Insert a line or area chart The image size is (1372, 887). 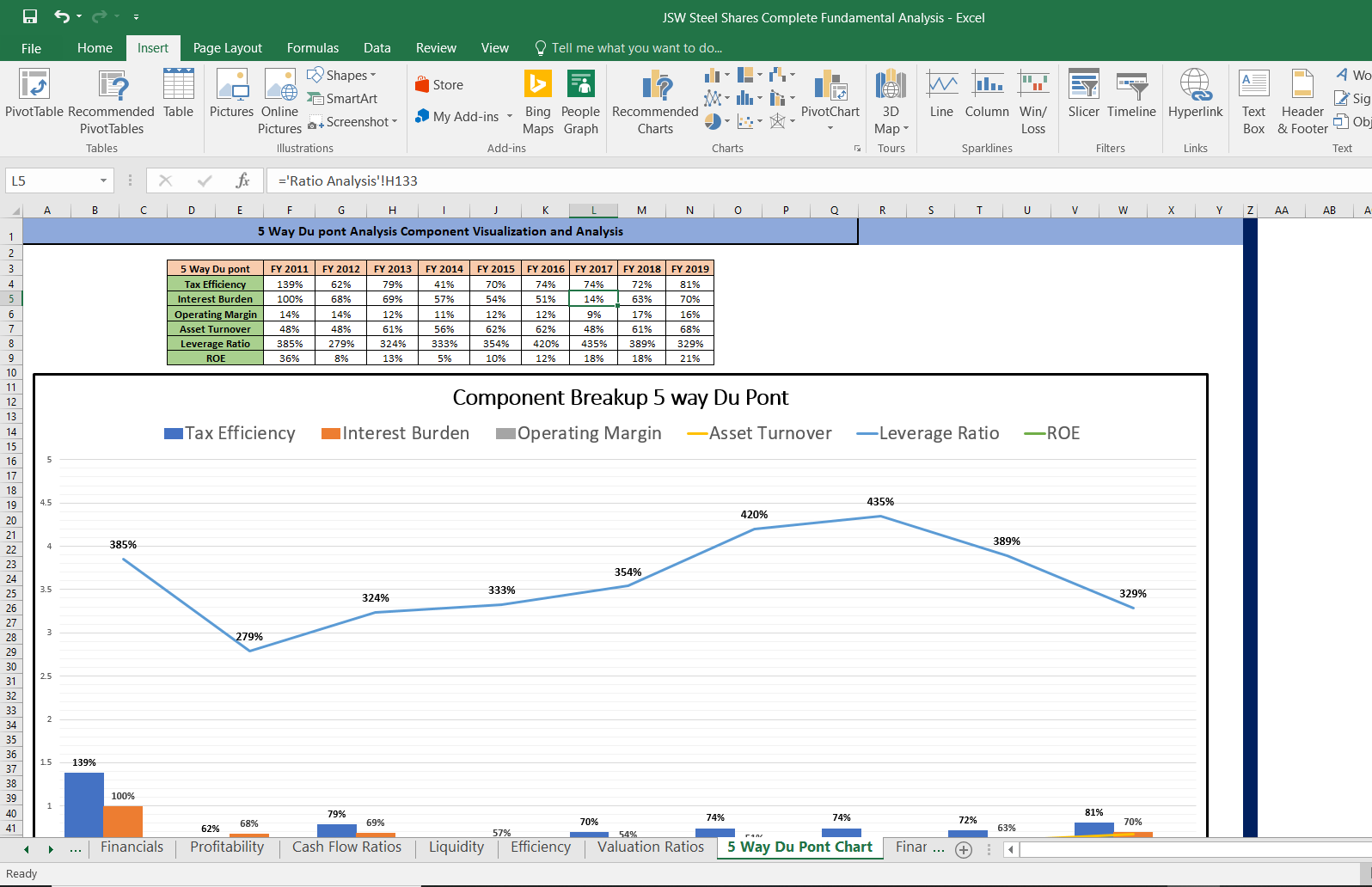[x=713, y=98]
